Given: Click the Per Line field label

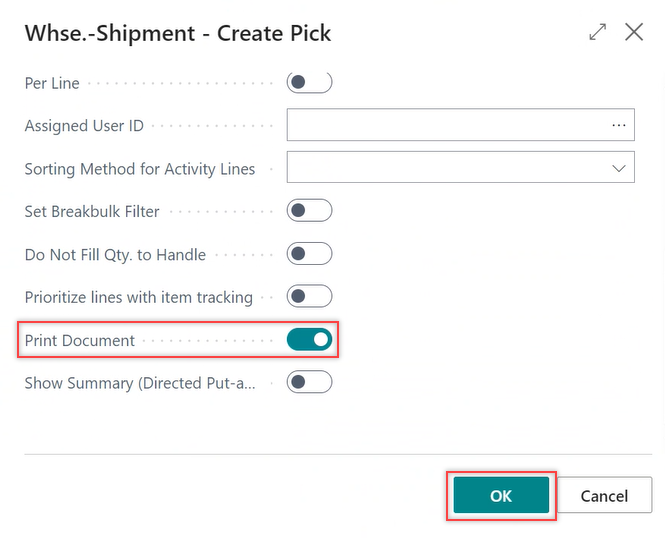Looking at the screenshot, I should click(52, 83).
